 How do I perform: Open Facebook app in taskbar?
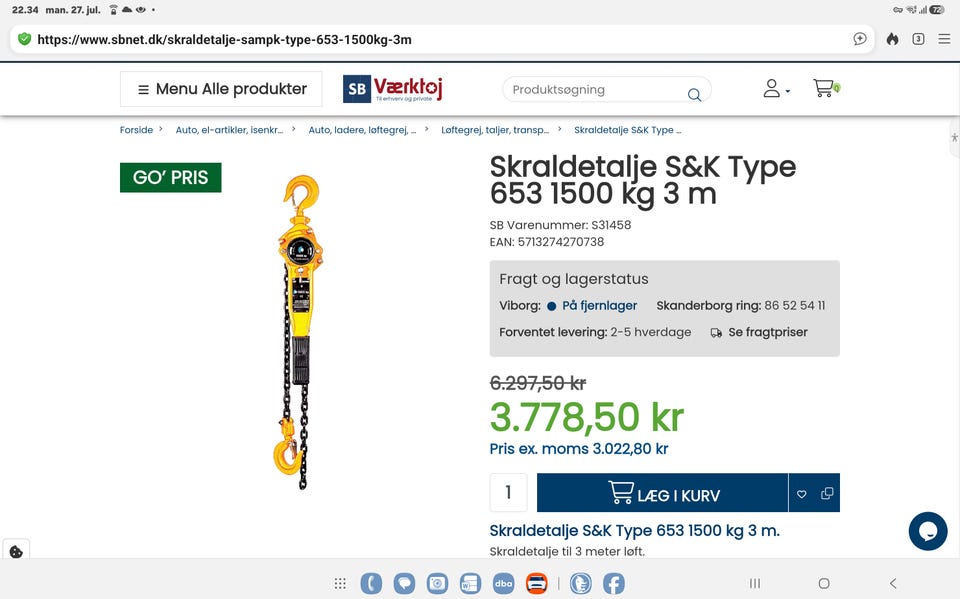[613, 583]
